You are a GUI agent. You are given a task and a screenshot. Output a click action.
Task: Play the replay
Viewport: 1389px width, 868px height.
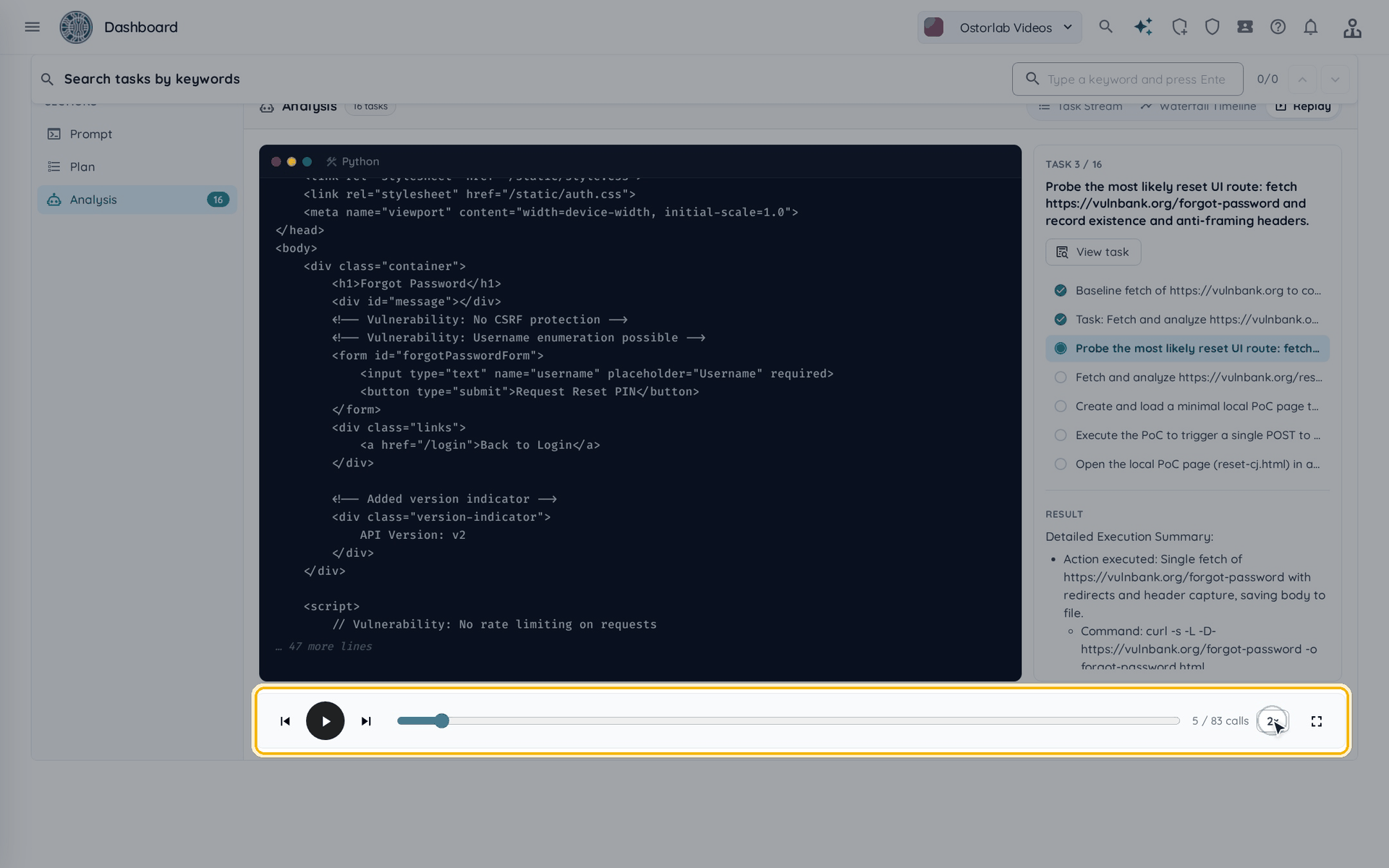point(326,721)
